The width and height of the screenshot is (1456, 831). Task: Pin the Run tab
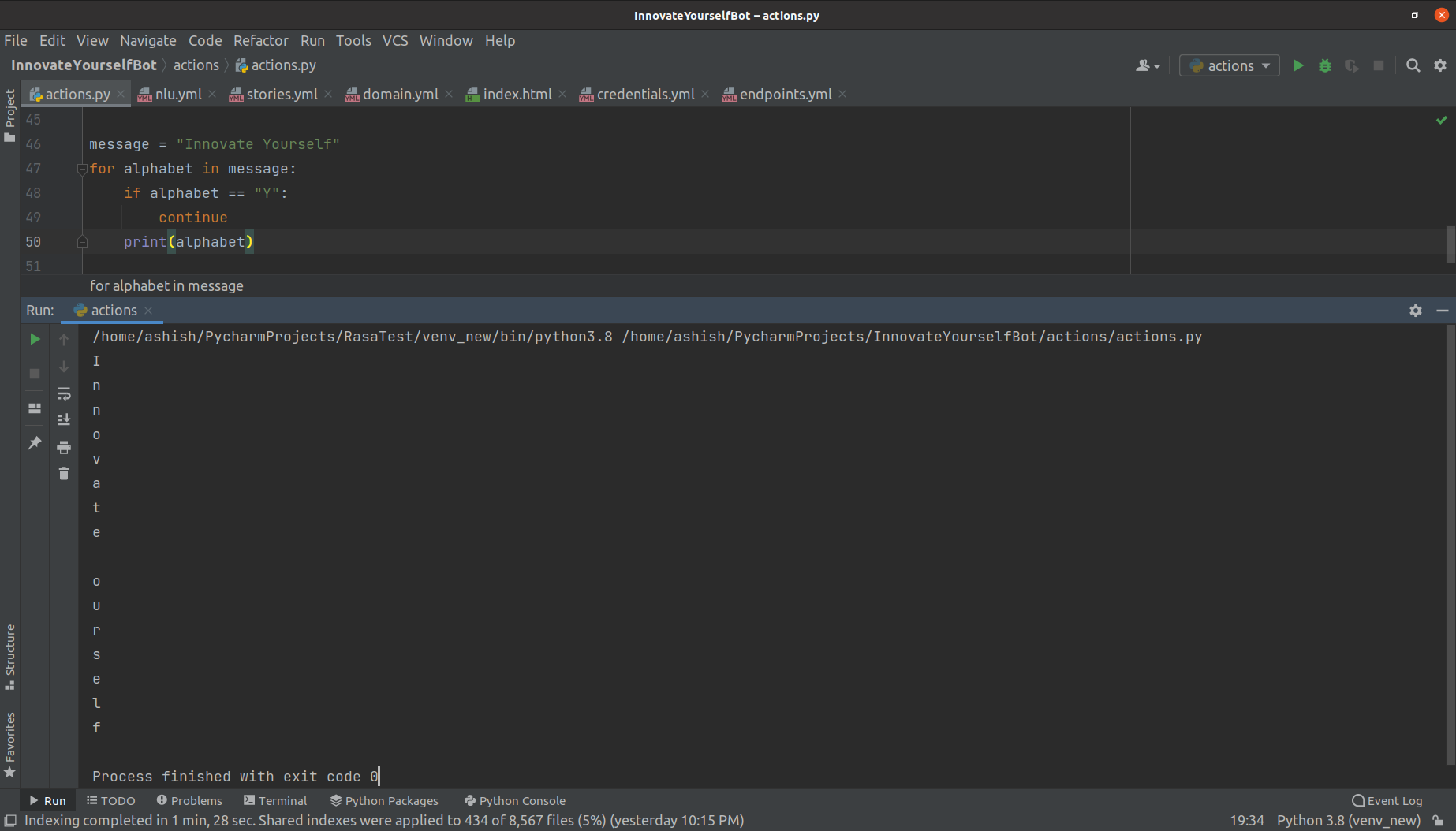(35, 443)
